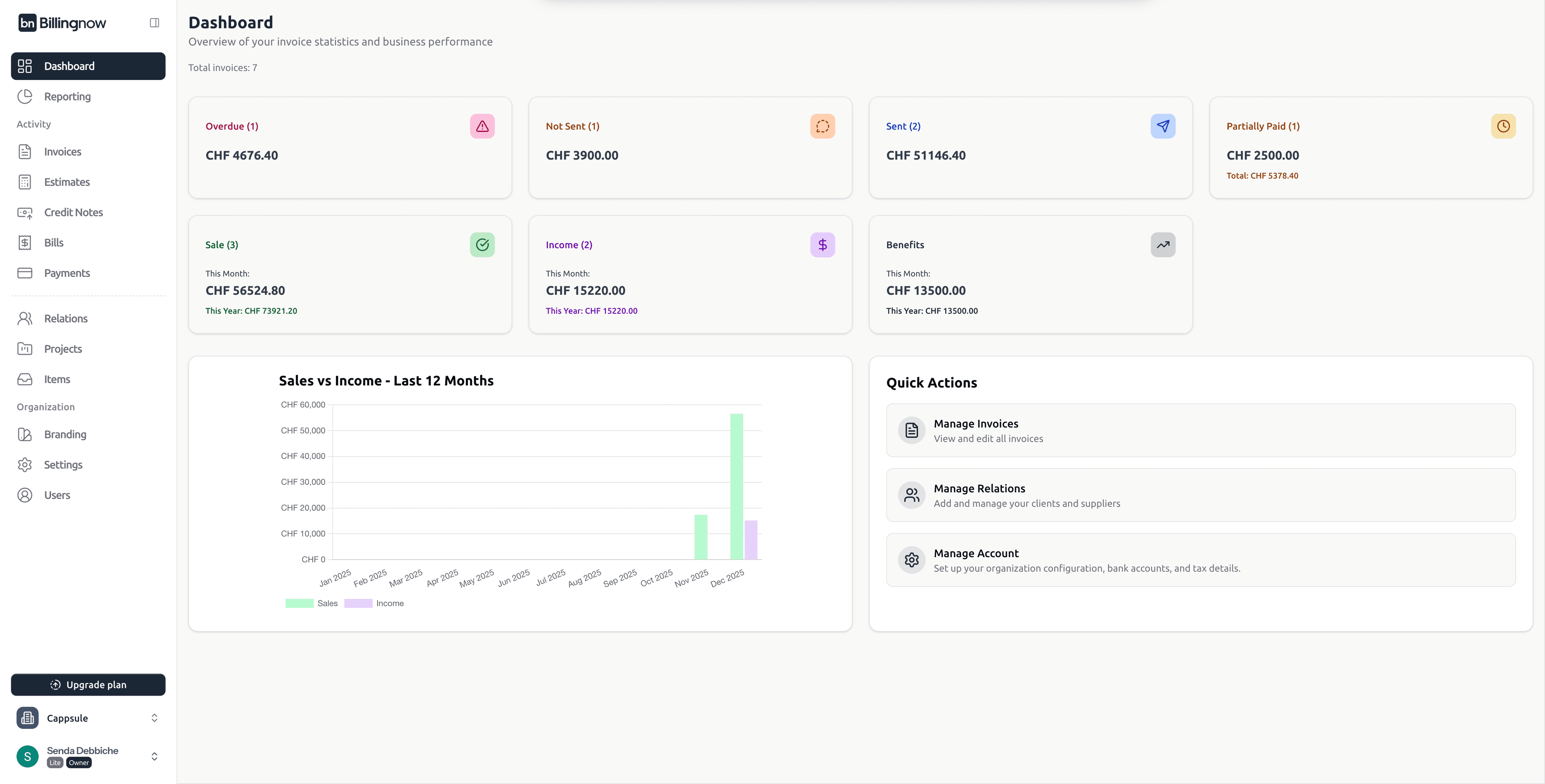Viewport: 1545px width, 784px height.
Task: Click the Upgrade plan button
Action: click(88, 684)
